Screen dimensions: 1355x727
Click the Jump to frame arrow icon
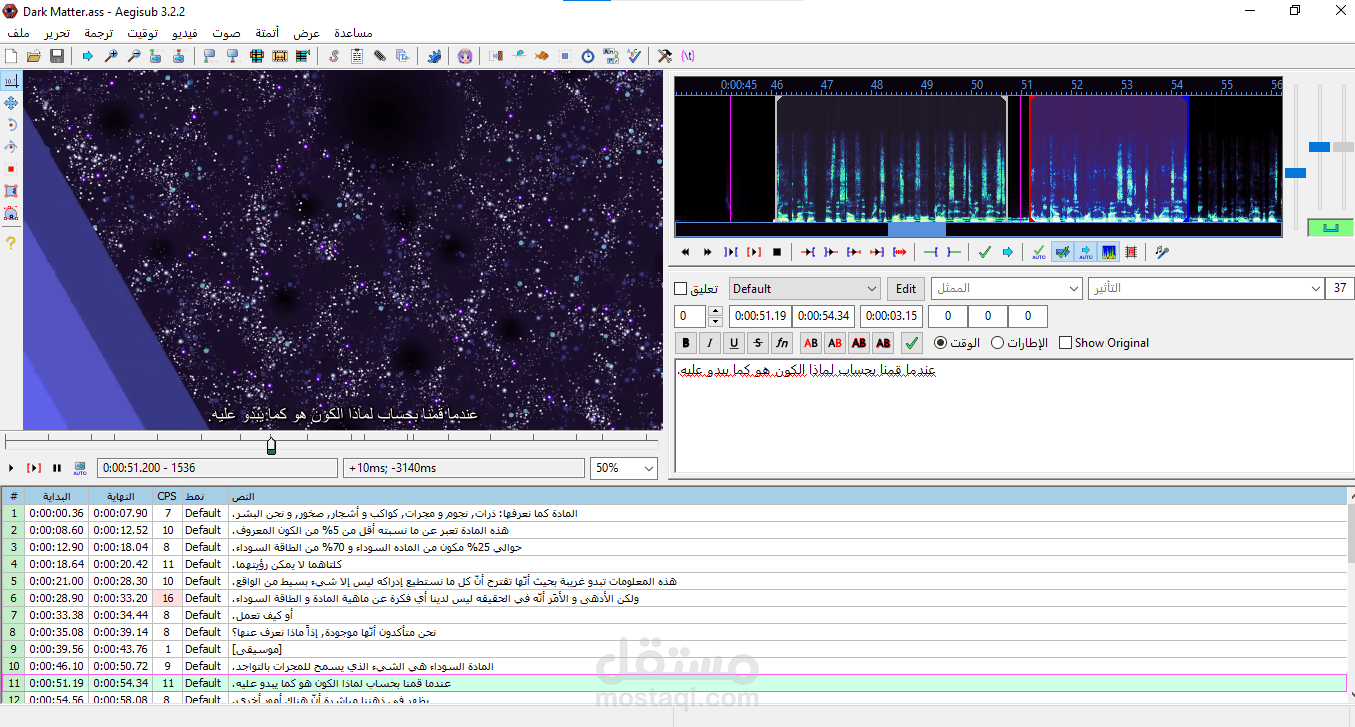pos(88,56)
